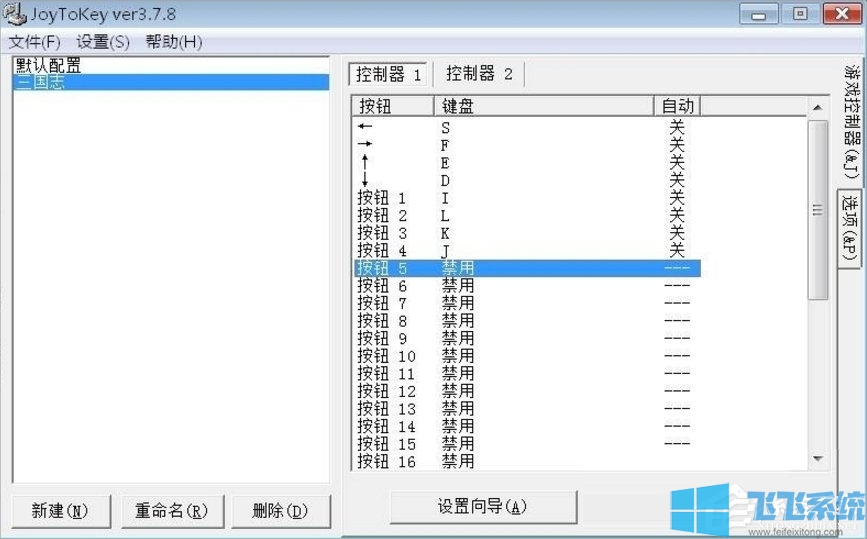Click the key value L for 按钮 2
Screen dimensions: 867x539
(445, 216)
